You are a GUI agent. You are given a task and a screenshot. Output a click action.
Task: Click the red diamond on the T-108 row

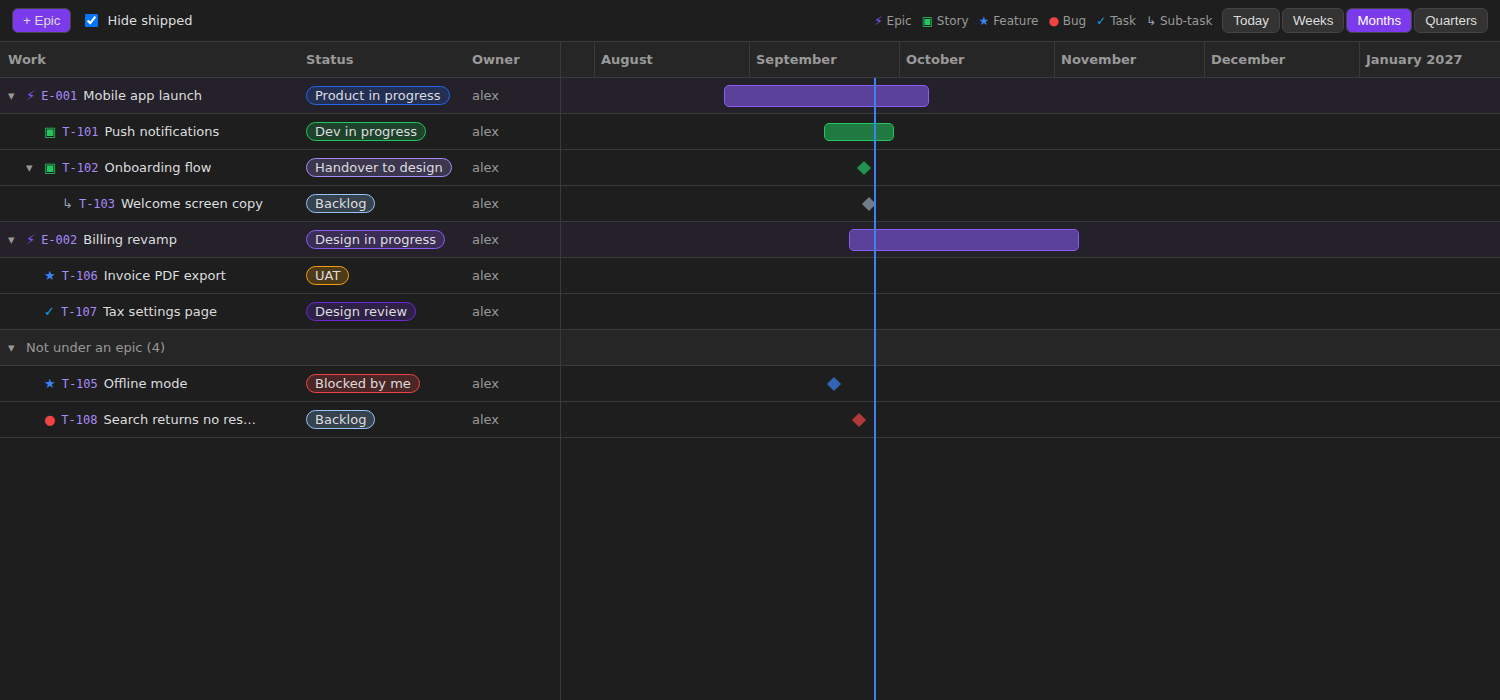click(x=859, y=420)
